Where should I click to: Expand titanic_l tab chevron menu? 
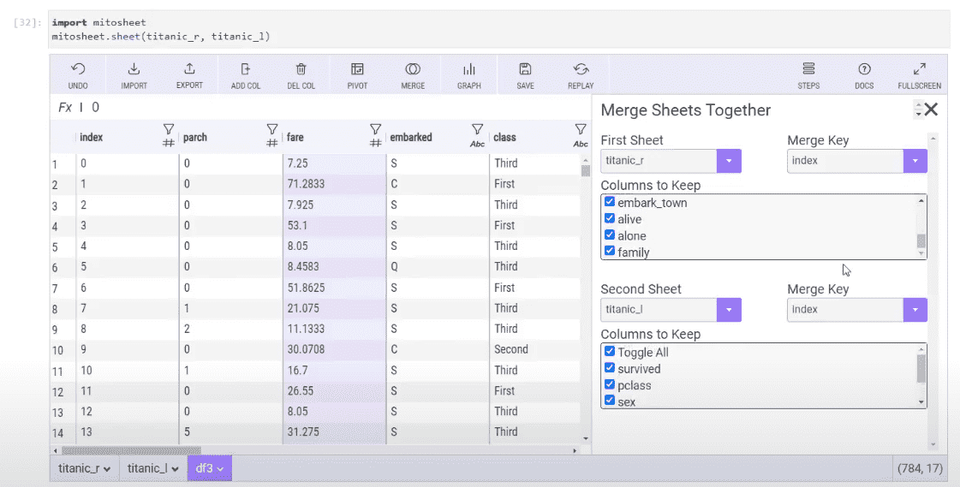coord(175,469)
